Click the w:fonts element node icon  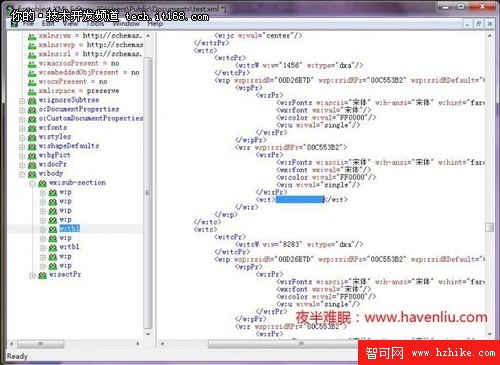(32, 128)
